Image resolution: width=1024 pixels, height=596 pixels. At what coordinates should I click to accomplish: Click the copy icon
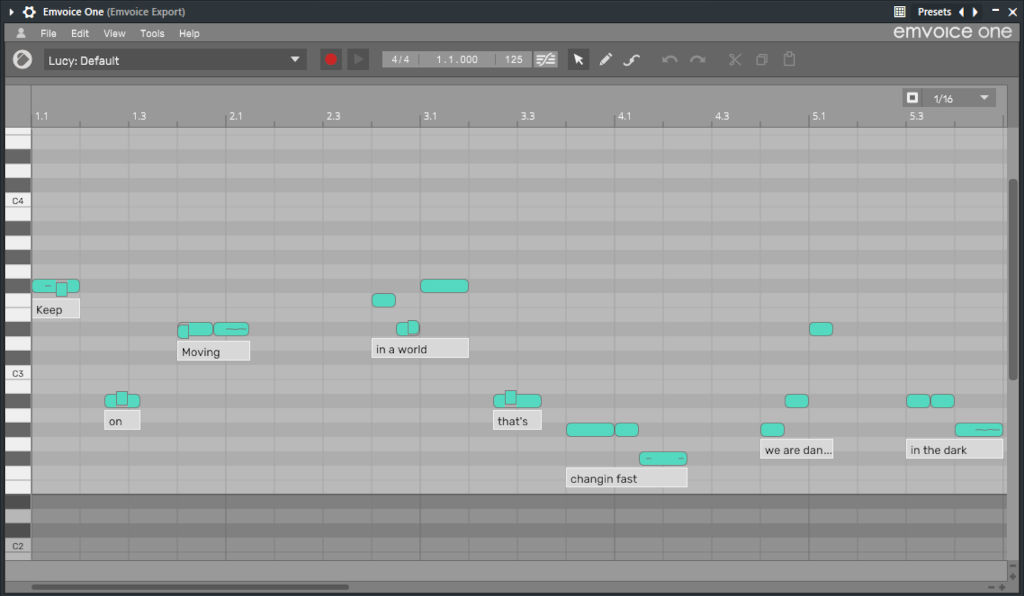(x=762, y=60)
